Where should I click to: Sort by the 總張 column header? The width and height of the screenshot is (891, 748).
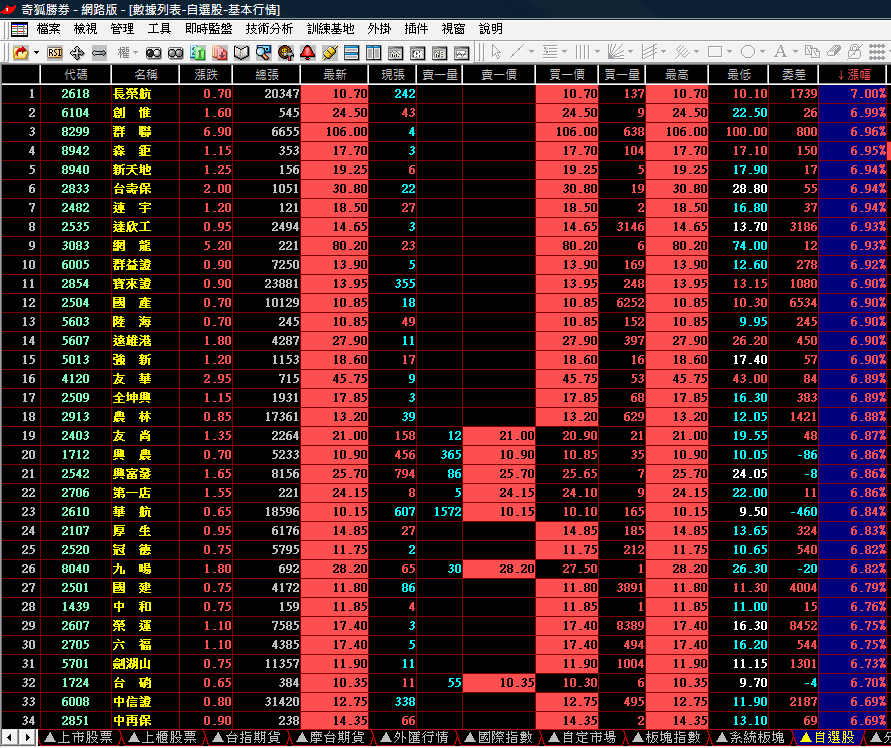(266, 74)
